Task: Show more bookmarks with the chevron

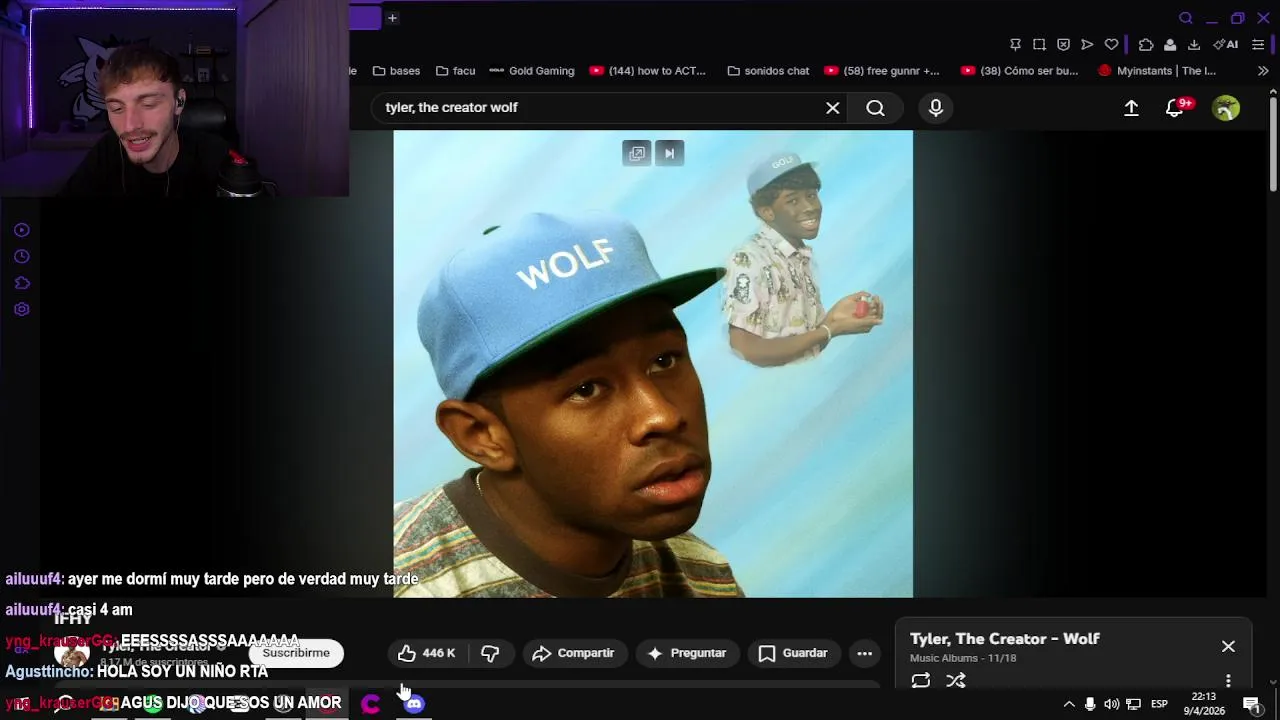Action: (x=1263, y=71)
